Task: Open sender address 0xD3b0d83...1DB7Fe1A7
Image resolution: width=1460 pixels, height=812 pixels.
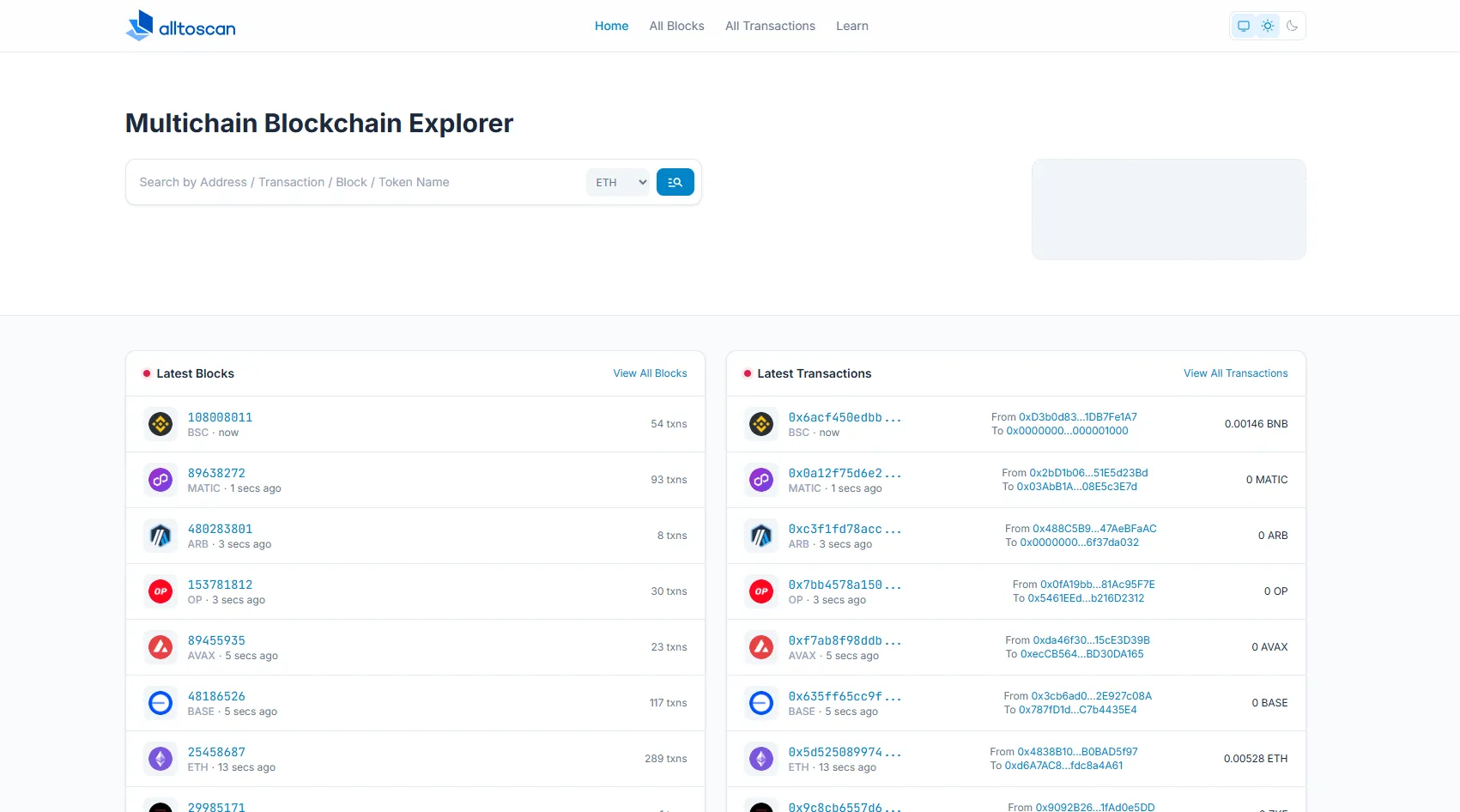Action: 1078,417
